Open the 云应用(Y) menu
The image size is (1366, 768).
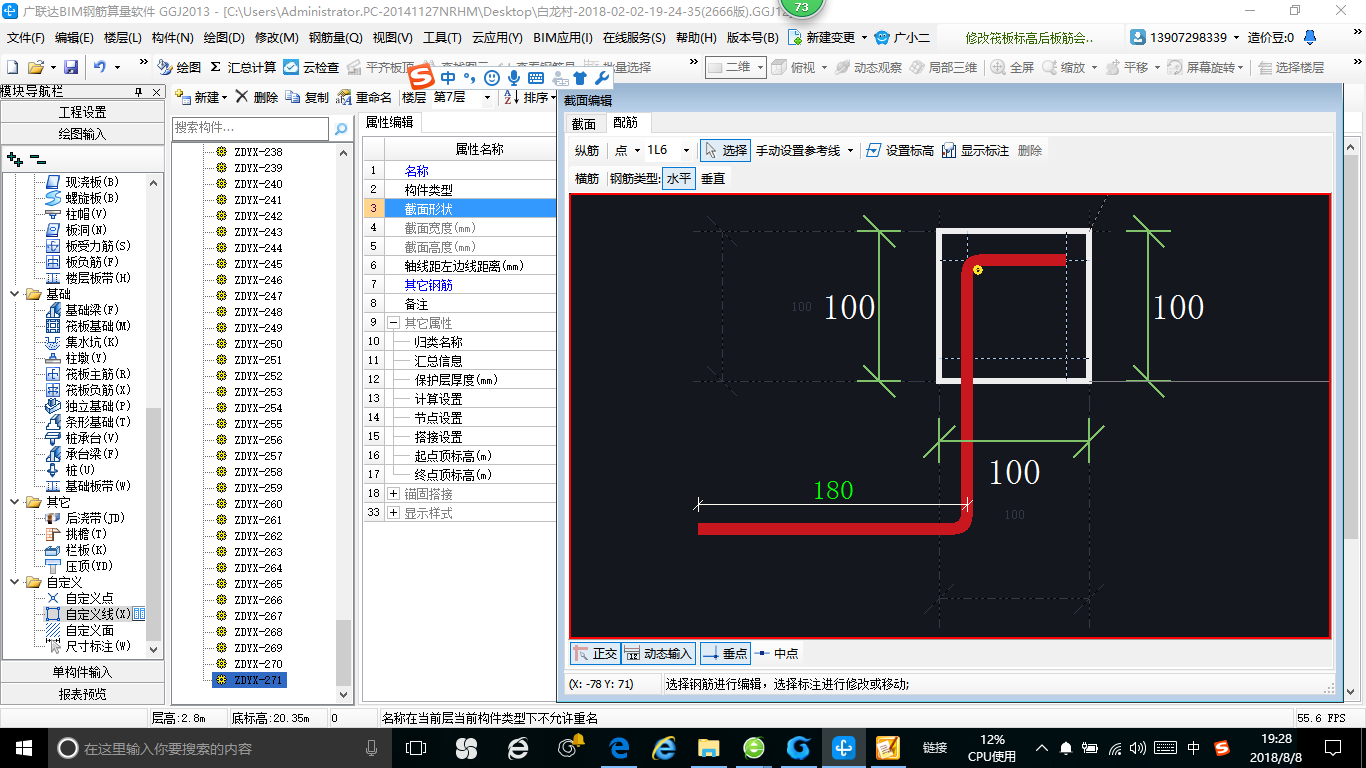(497, 37)
